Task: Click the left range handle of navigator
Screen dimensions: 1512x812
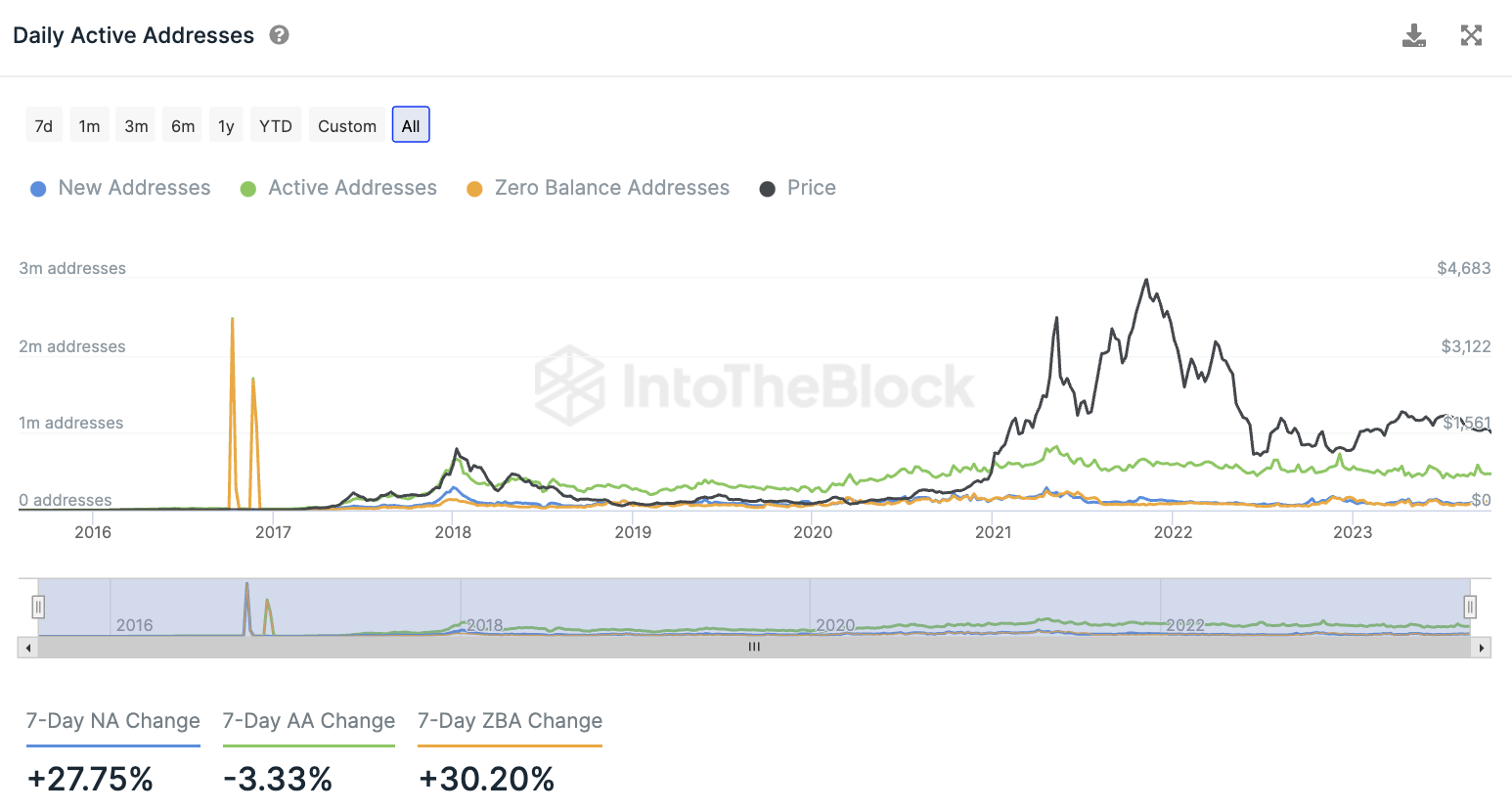Action: tap(38, 608)
